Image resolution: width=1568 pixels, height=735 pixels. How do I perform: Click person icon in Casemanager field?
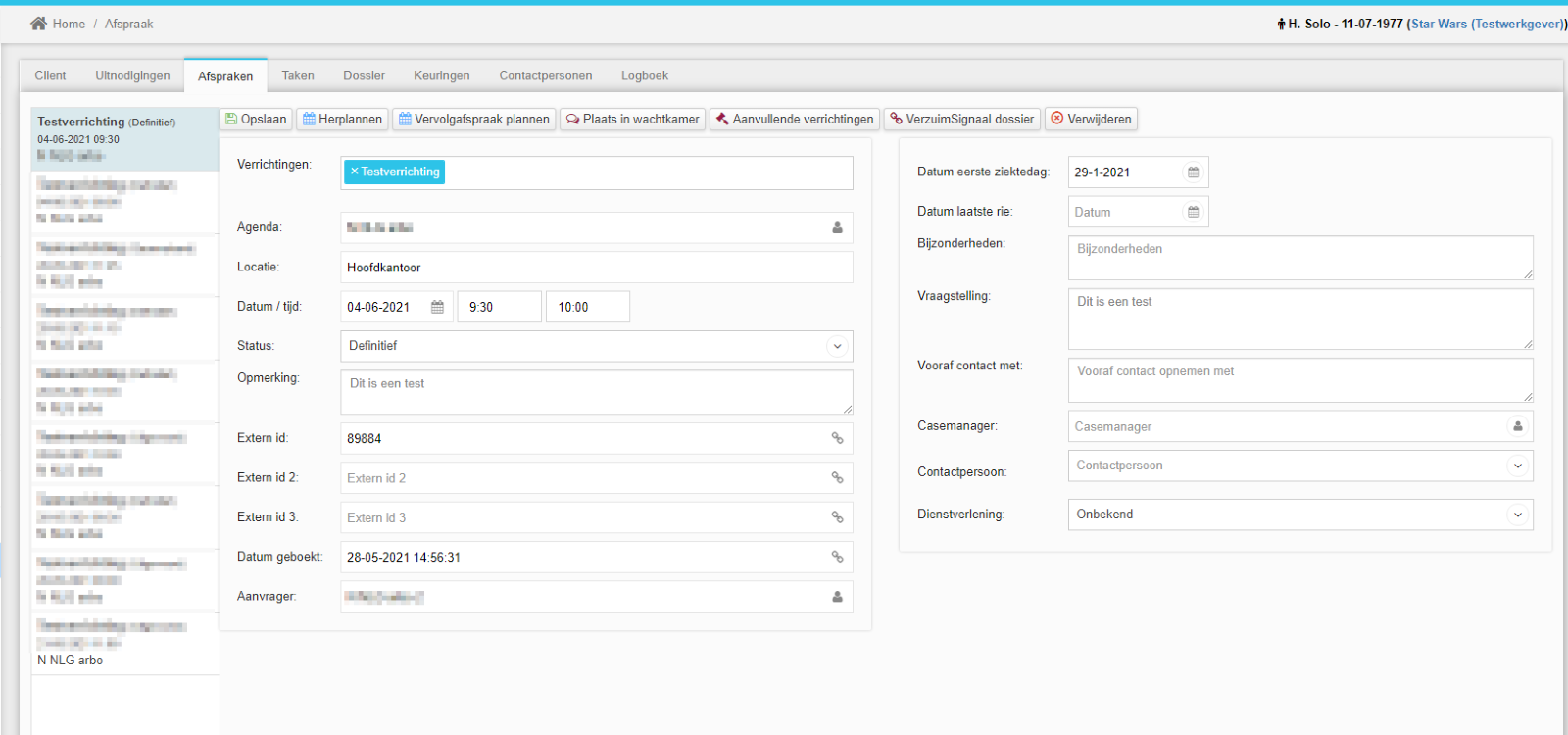coord(1517,426)
